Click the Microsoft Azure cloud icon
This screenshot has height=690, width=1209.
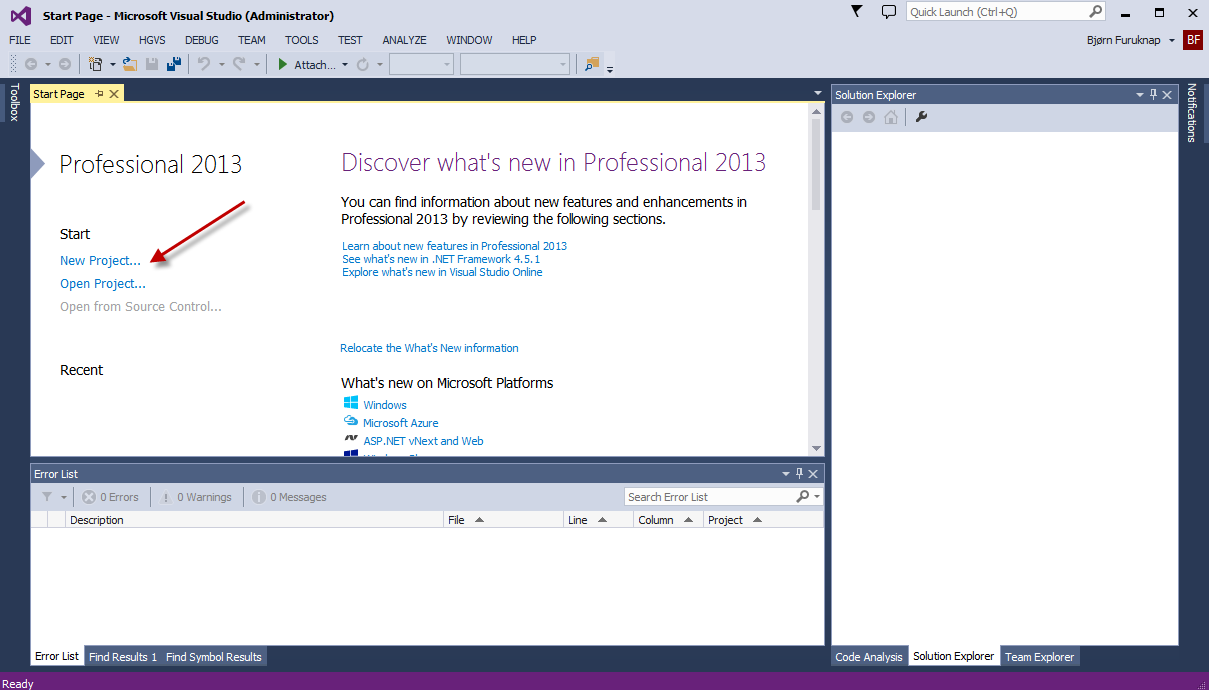[x=351, y=422]
